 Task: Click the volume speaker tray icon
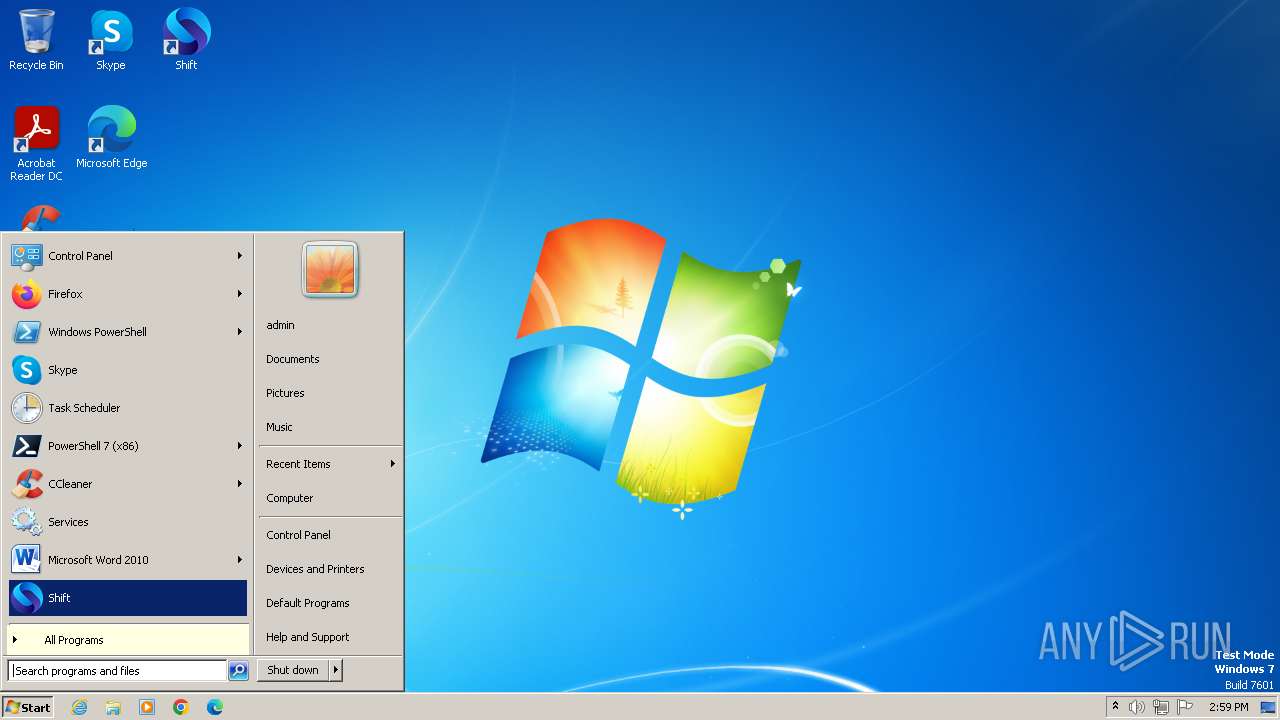(x=1137, y=707)
